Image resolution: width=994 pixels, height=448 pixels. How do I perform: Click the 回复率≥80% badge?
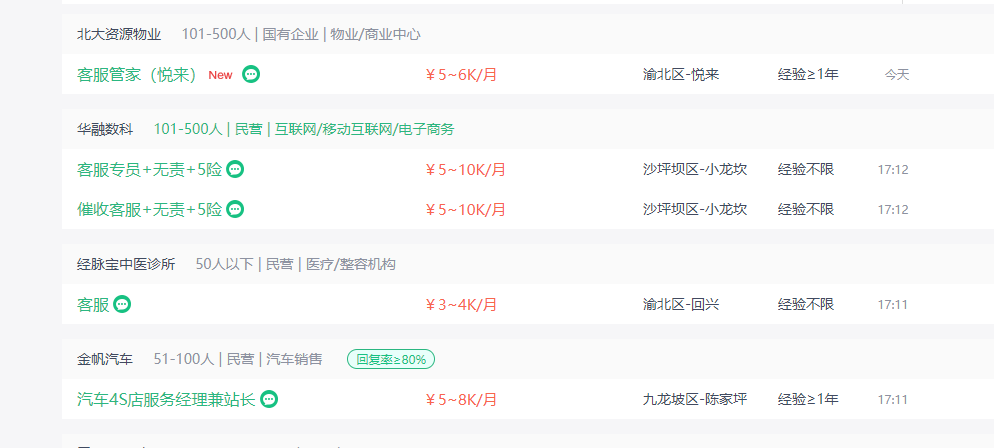(390, 359)
